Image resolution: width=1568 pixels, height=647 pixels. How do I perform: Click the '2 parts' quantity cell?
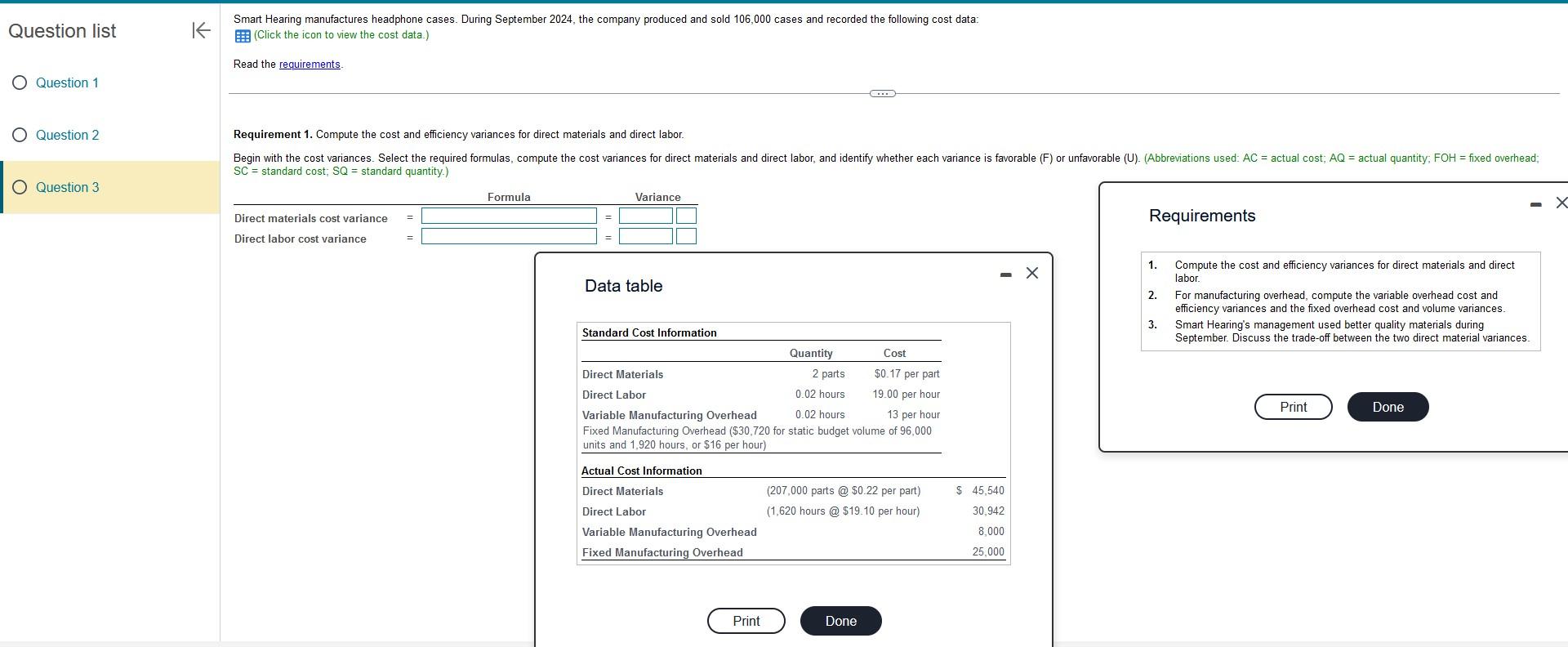828,373
